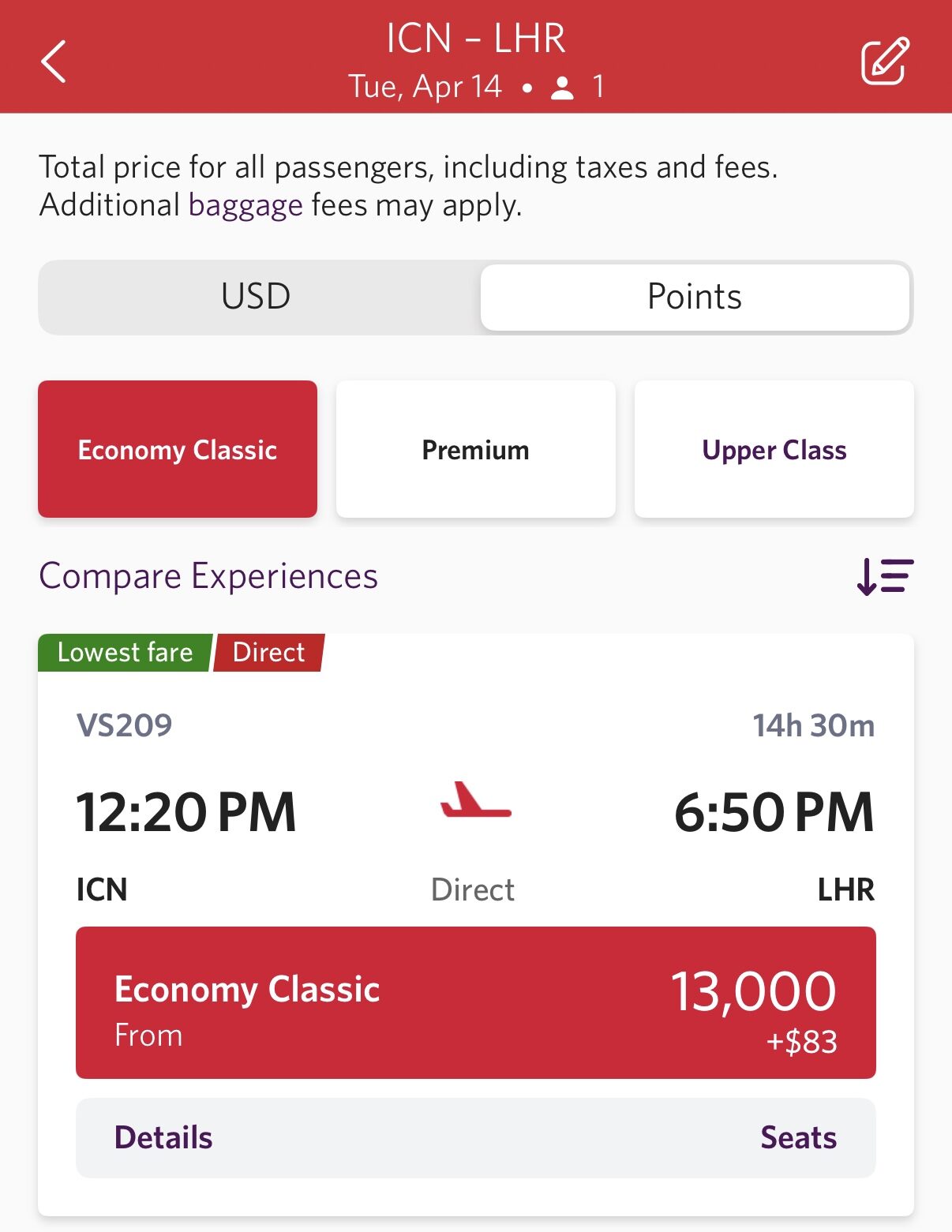Tap the passenger count icon
952x1232 pixels.
(562, 88)
